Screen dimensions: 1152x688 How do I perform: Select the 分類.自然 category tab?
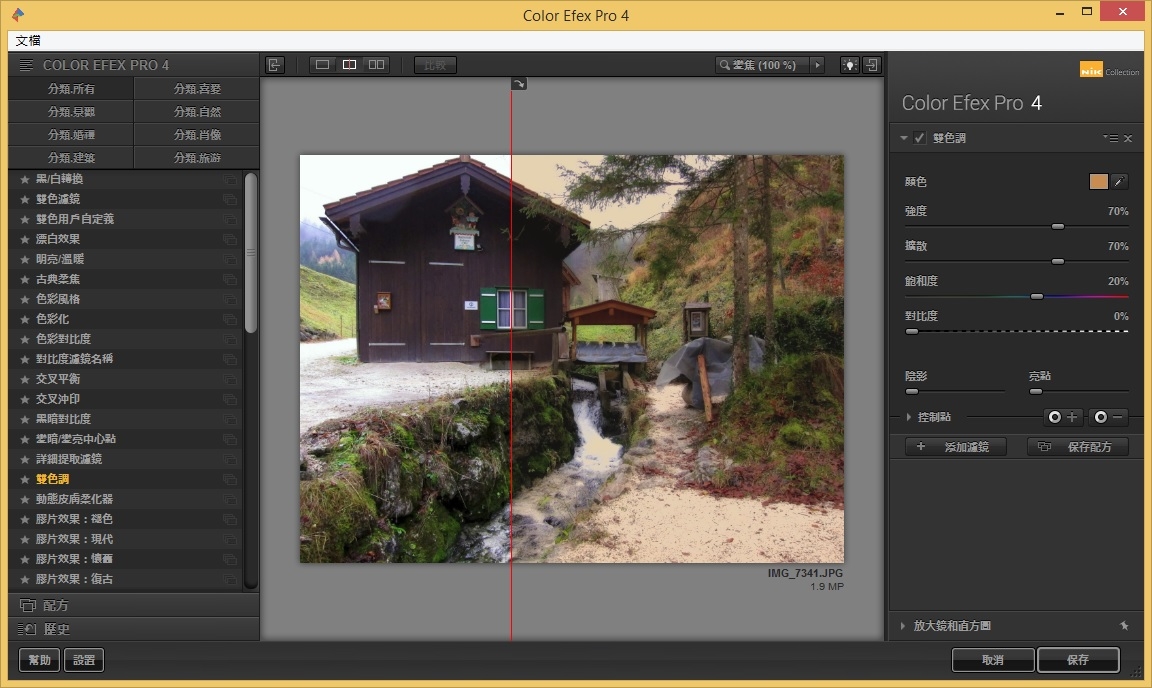[197, 112]
